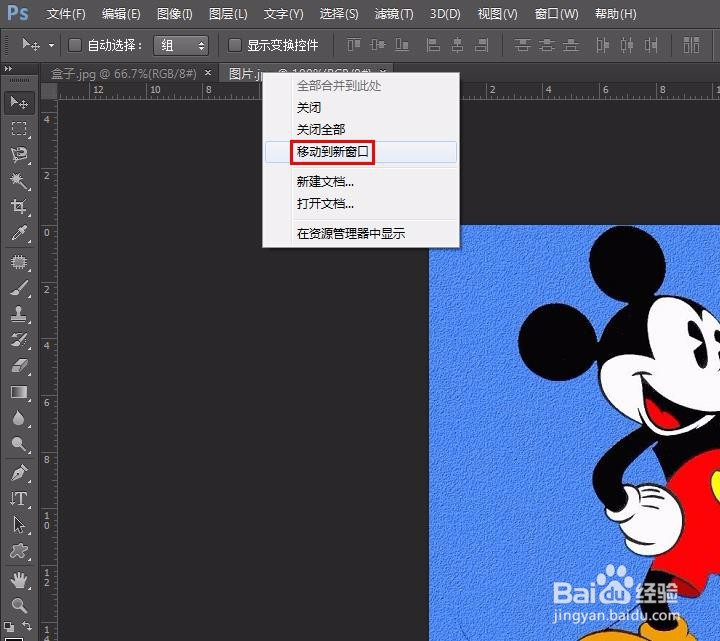Click distribute vertical centers icon
Viewport: 720px width, 641px height.
pyautogui.click(x=546, y=45)
